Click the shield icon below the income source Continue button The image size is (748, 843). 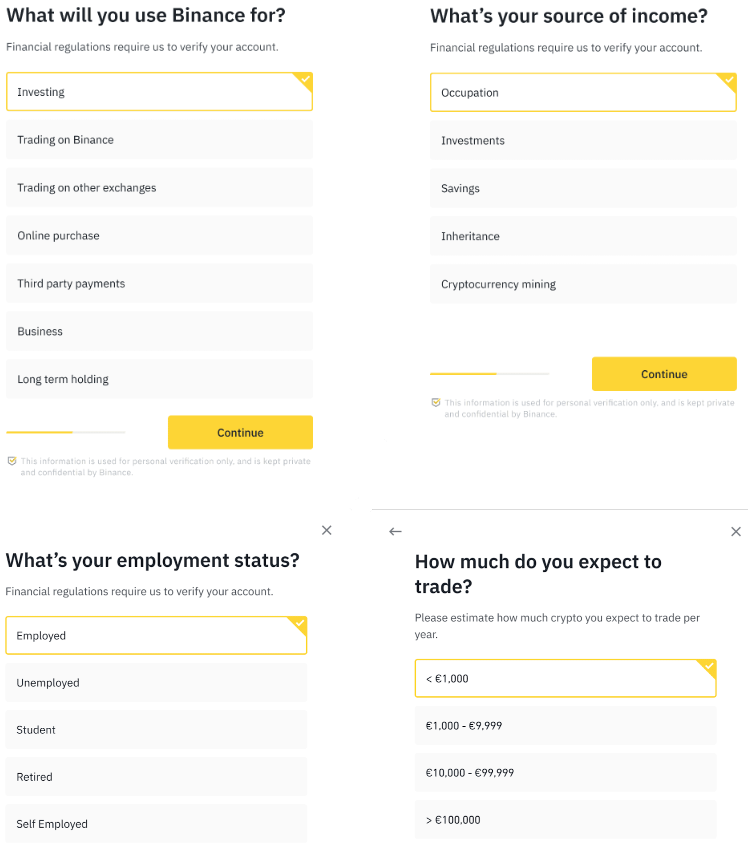pyautogui.click(x=436, y=402)
